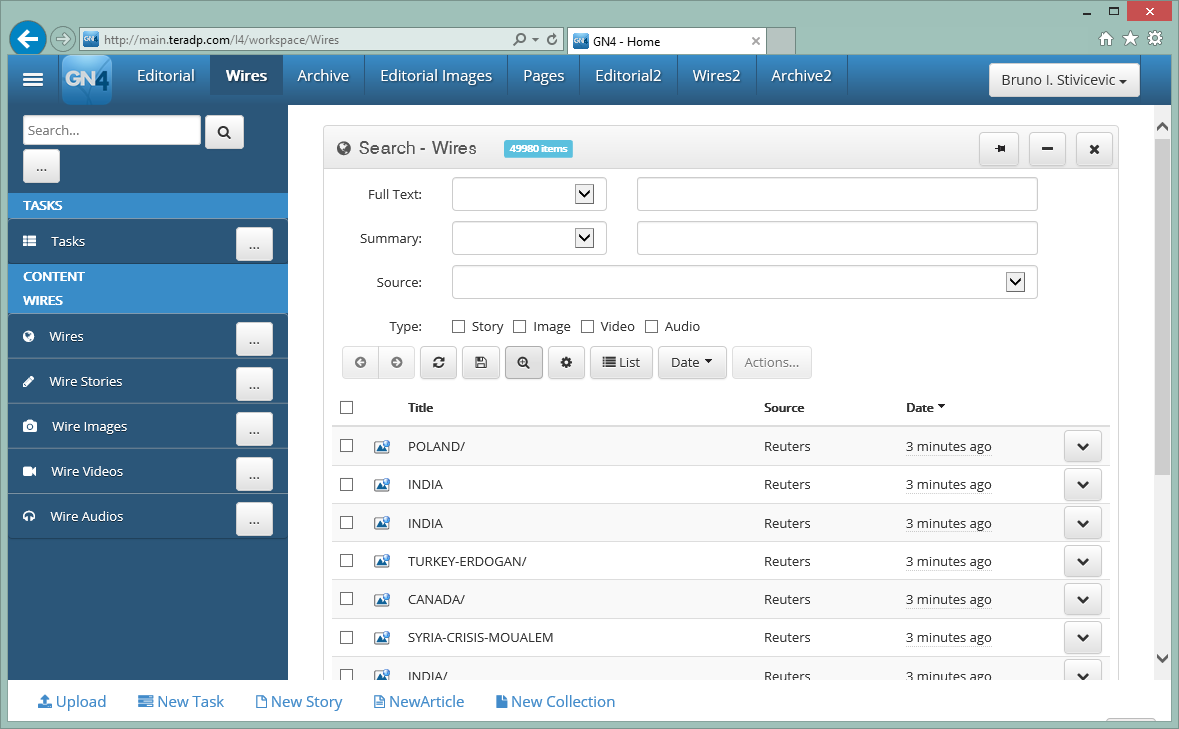This screenshot has height=729, width=1179.
Task: Minimize the Search - Wires panel
Action: click(x=1047, y=149)
